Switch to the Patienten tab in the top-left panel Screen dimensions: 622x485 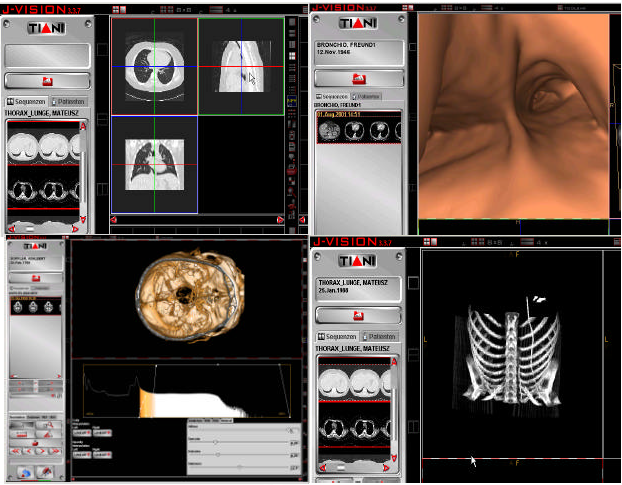click(67, 102)
